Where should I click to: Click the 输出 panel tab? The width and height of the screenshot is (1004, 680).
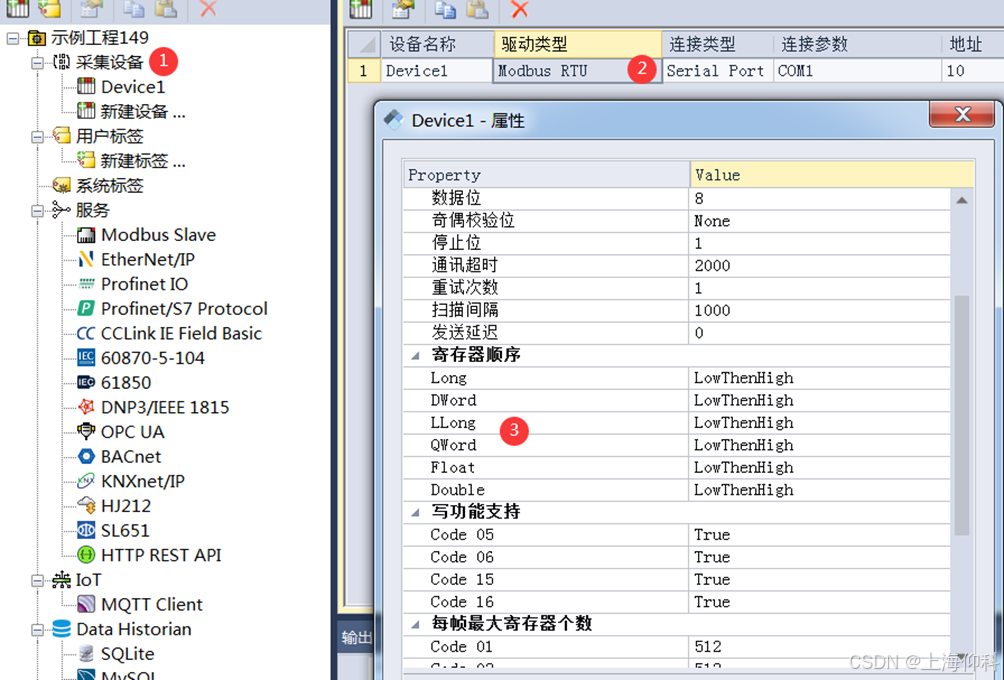[x=356, y=637]
